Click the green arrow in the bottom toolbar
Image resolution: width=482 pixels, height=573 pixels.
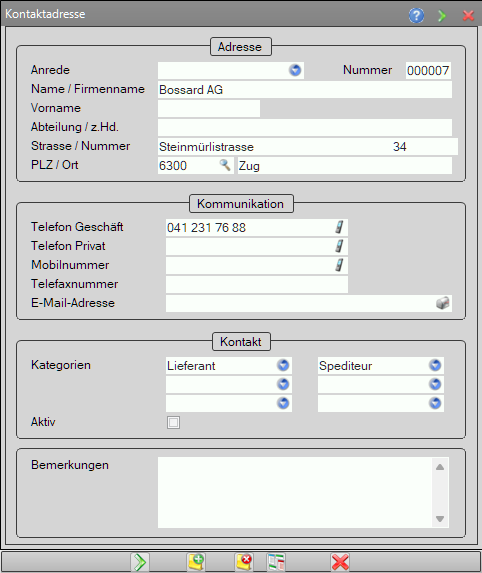(x=140, y=562)
